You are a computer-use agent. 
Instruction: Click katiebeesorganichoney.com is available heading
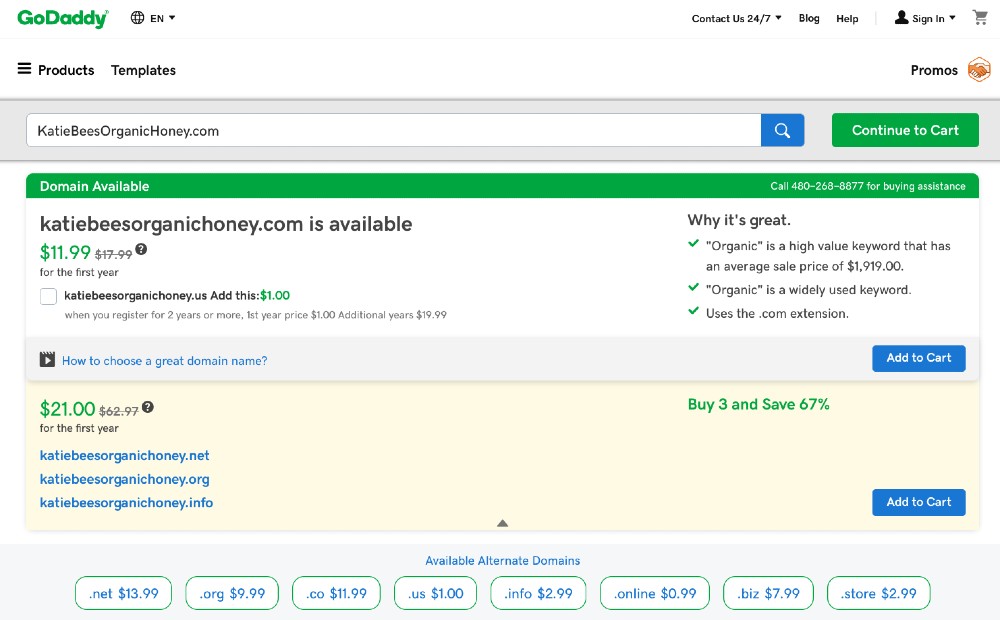pos(226,225)
